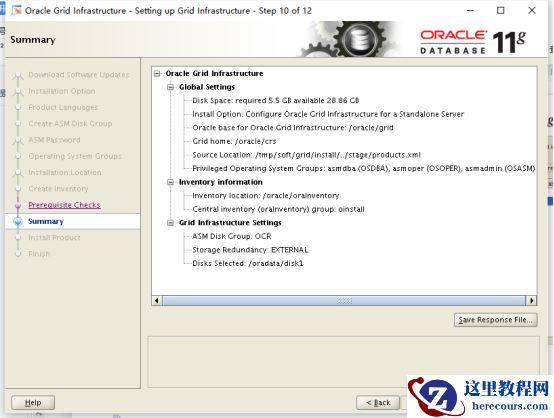Click the Inventory information label

tap(220, 182)
